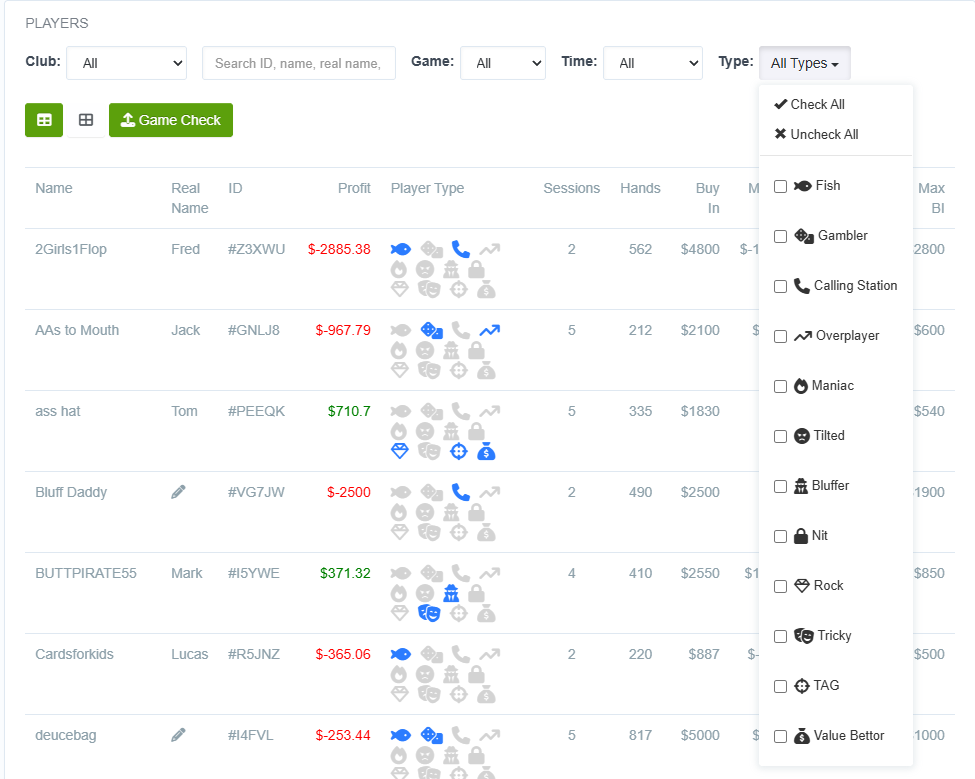
Task: Click the blue Bluffer icon for BUTTPIRATE55
Action: point(451,594)
